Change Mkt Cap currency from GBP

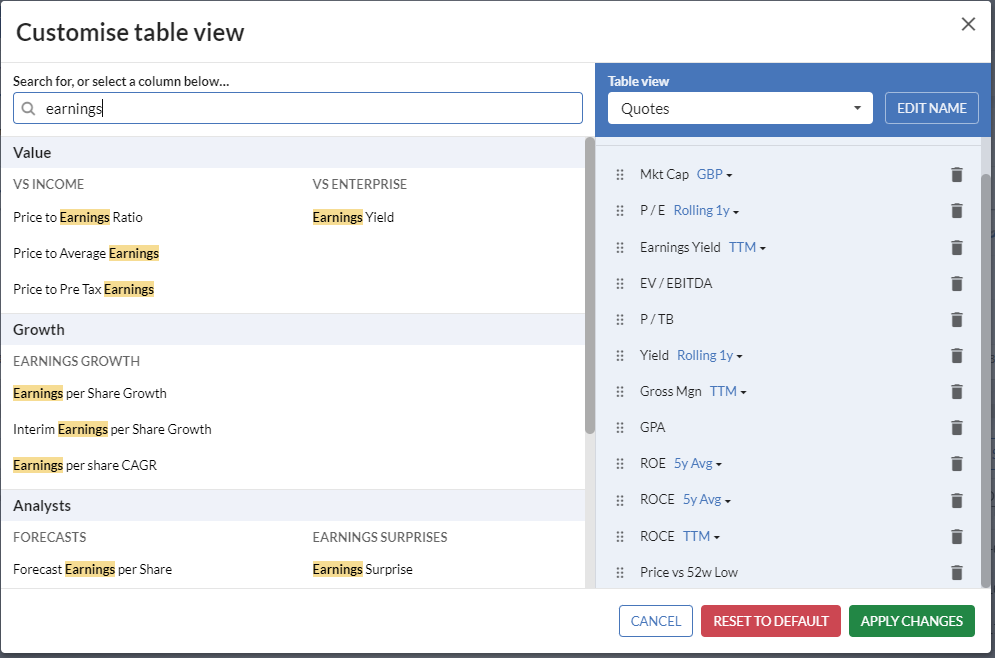[x=715, y=174]
